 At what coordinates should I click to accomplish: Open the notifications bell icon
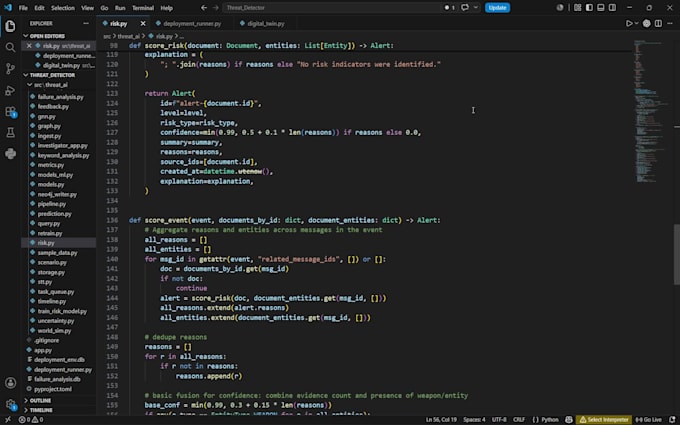point(672,420)
